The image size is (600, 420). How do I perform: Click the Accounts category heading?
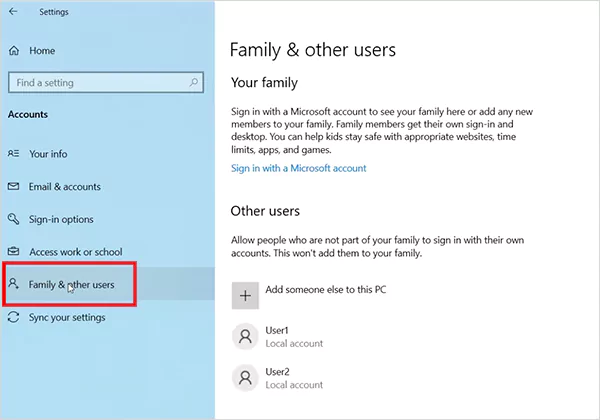click(x=28, y=114)
